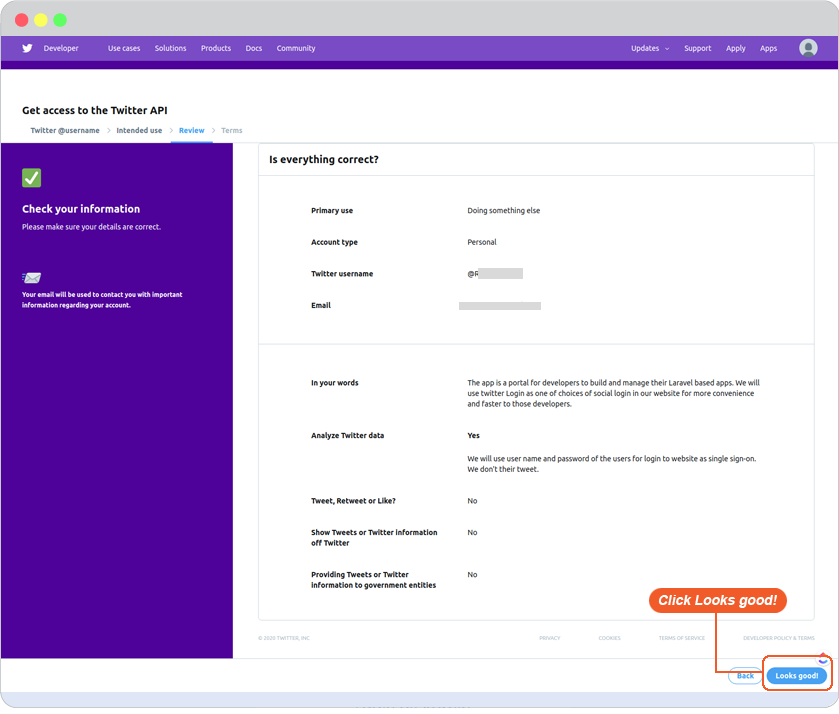Click the 'Email' label
This screenshot has height=714, width=839.
point(321,306)
